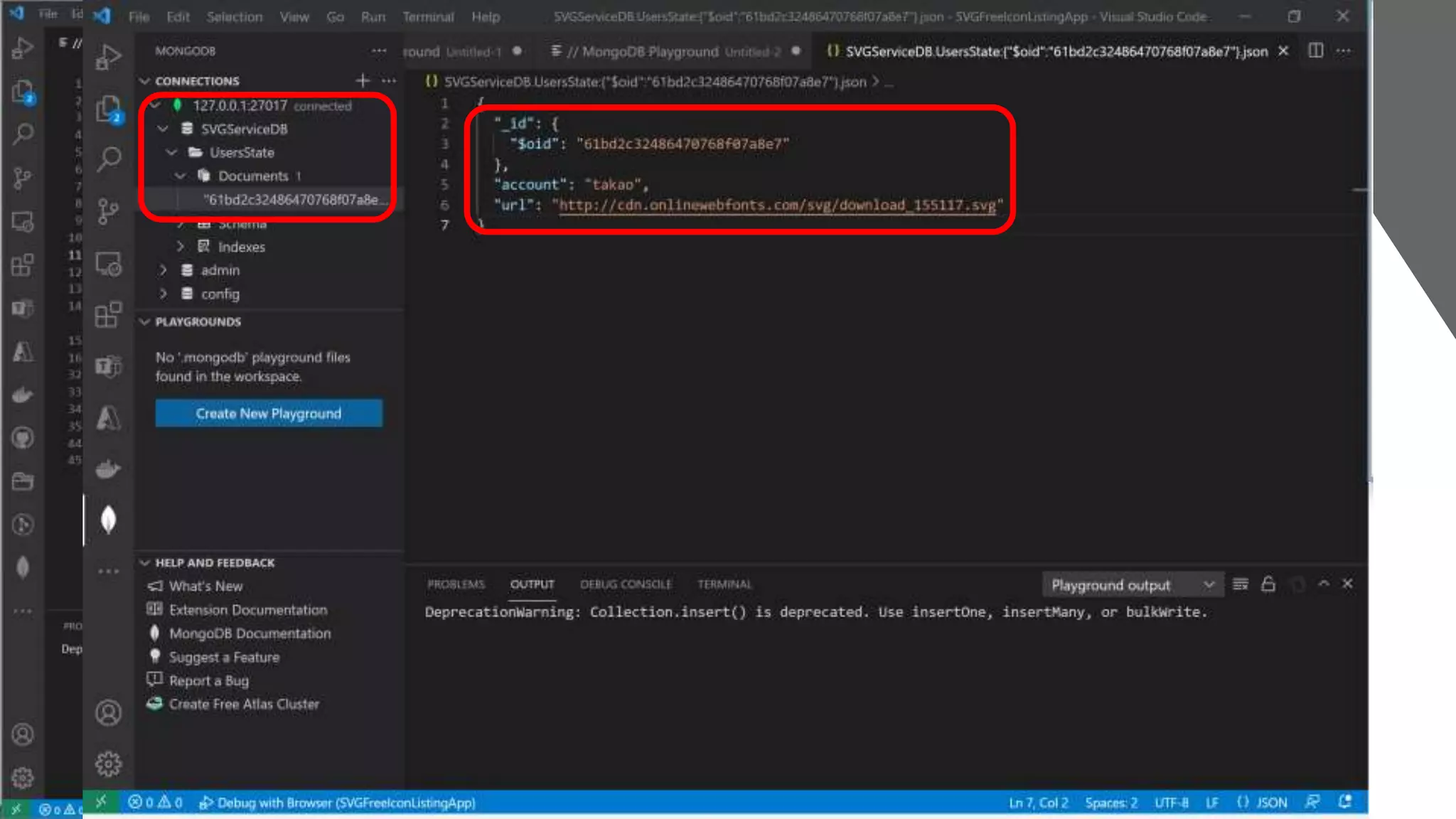Viewport: 1456px width, 819px height.
Task: Switch to the PROBLEMS panel tab
Action: pos(456,584)
